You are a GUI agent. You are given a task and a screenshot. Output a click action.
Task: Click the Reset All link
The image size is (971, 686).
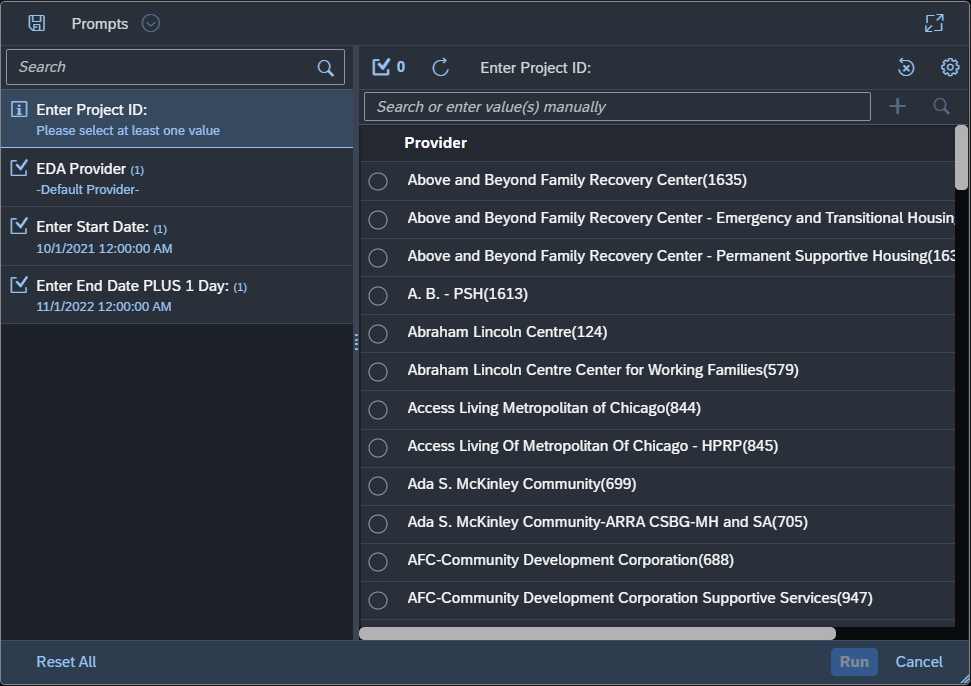(x=66, y=662)
